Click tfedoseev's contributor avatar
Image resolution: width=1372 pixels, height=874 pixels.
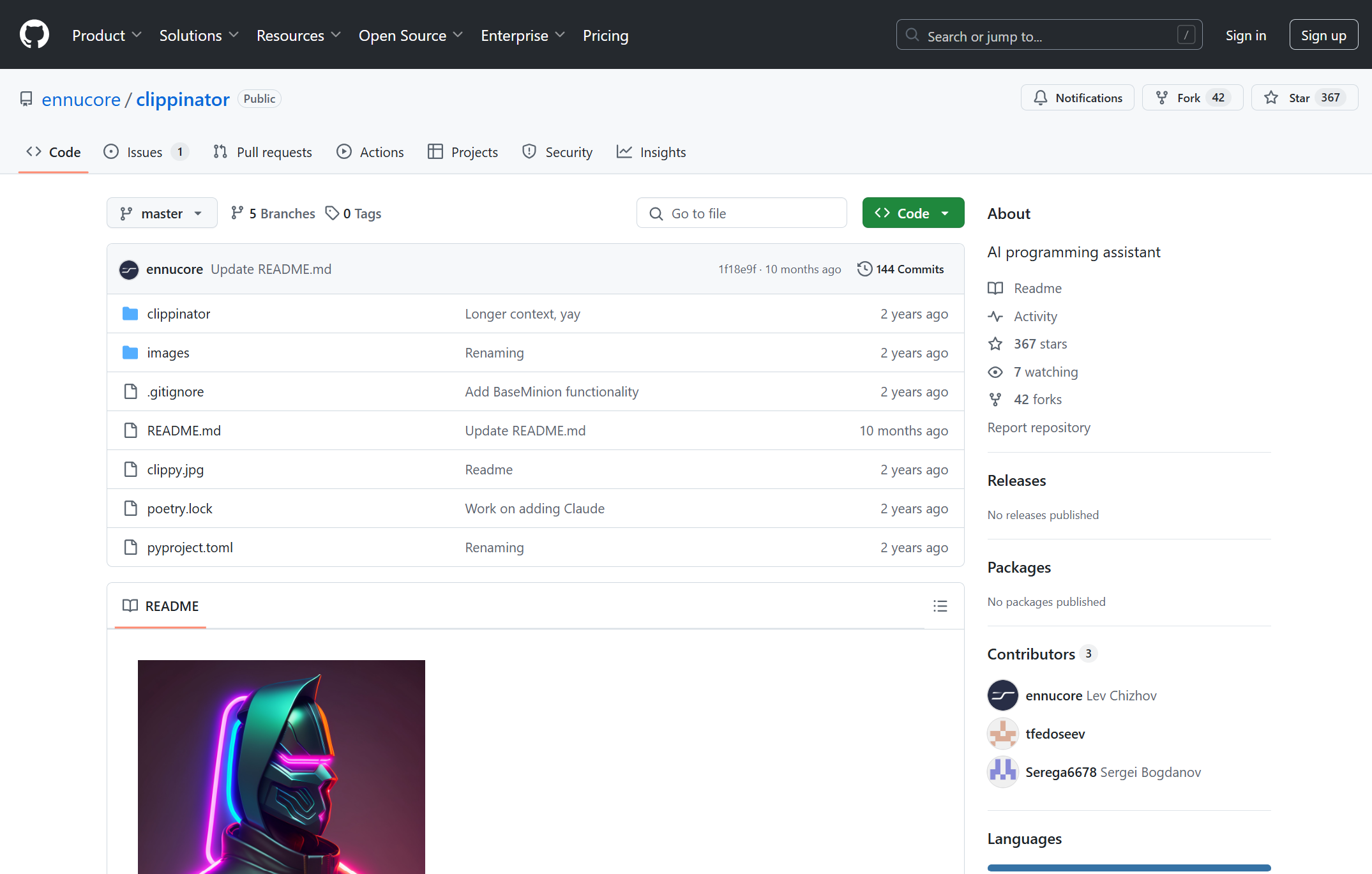tap(1002, 734)
